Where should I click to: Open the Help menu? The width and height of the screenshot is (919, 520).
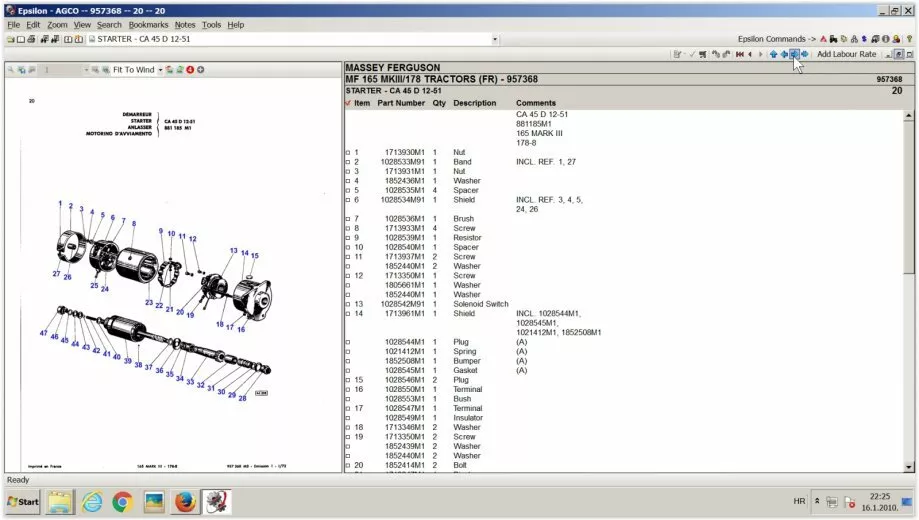pos(236,25)
